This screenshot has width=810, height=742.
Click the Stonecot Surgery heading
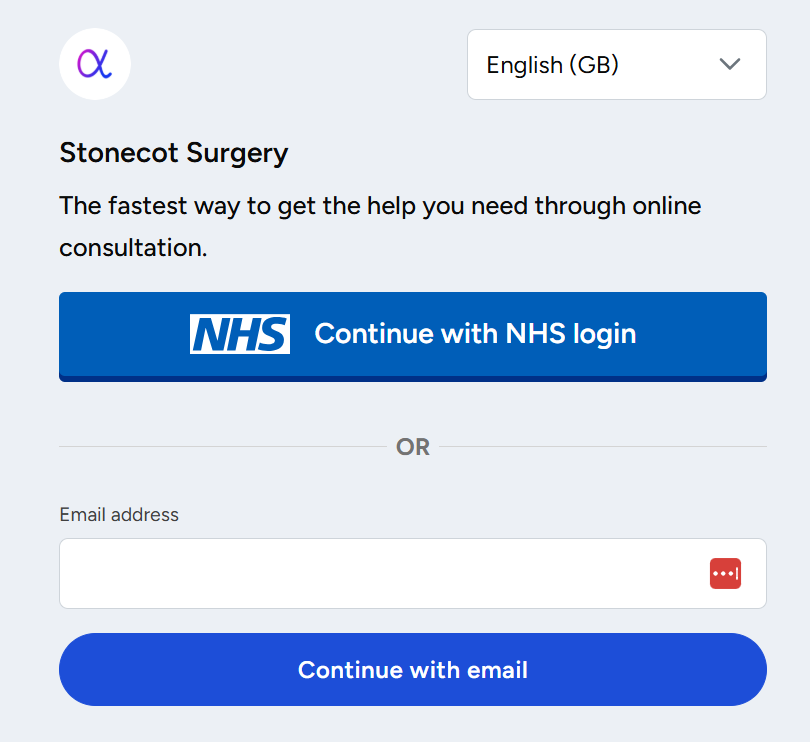tap(174, 153)
